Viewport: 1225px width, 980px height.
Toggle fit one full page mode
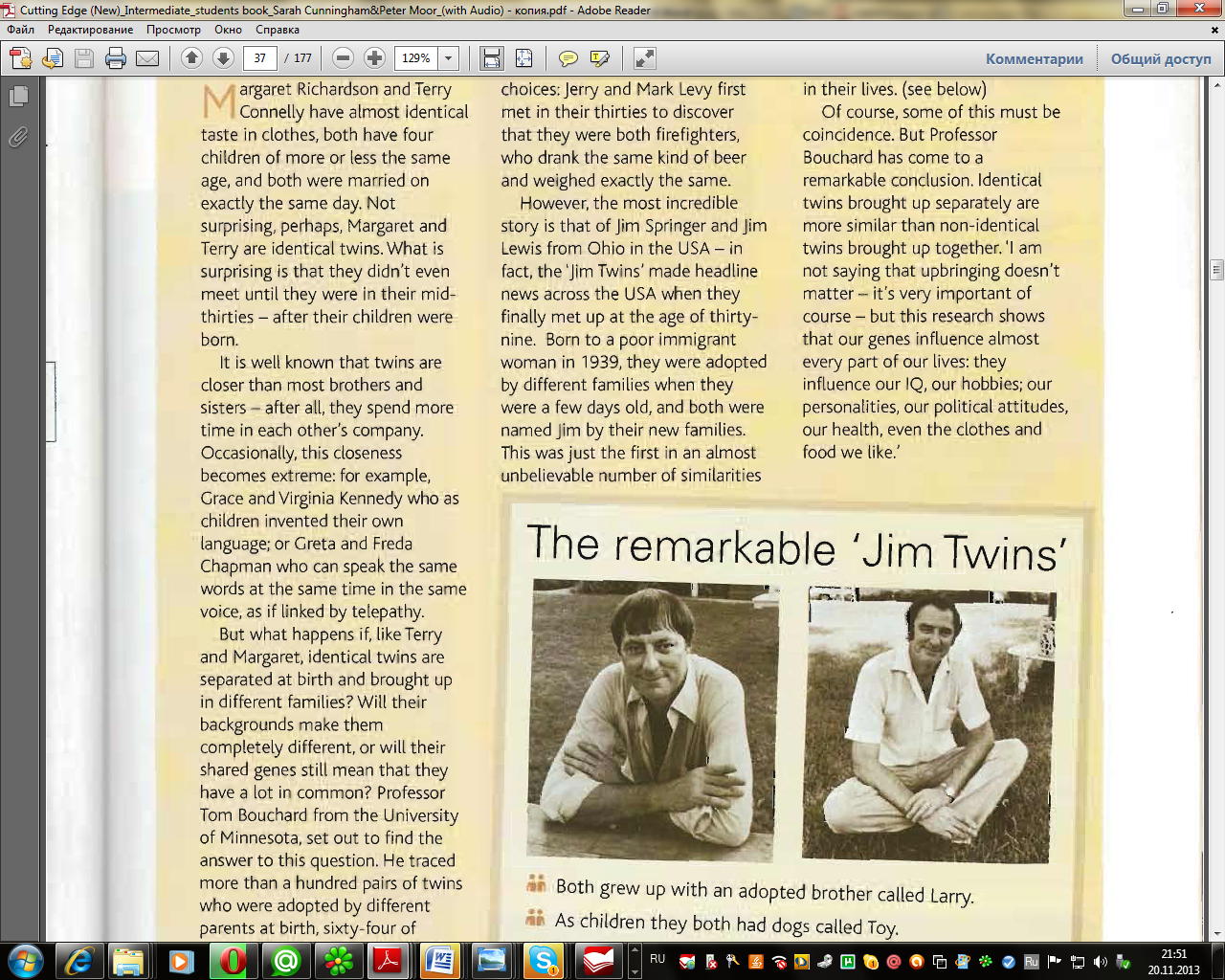pos(523,58)
